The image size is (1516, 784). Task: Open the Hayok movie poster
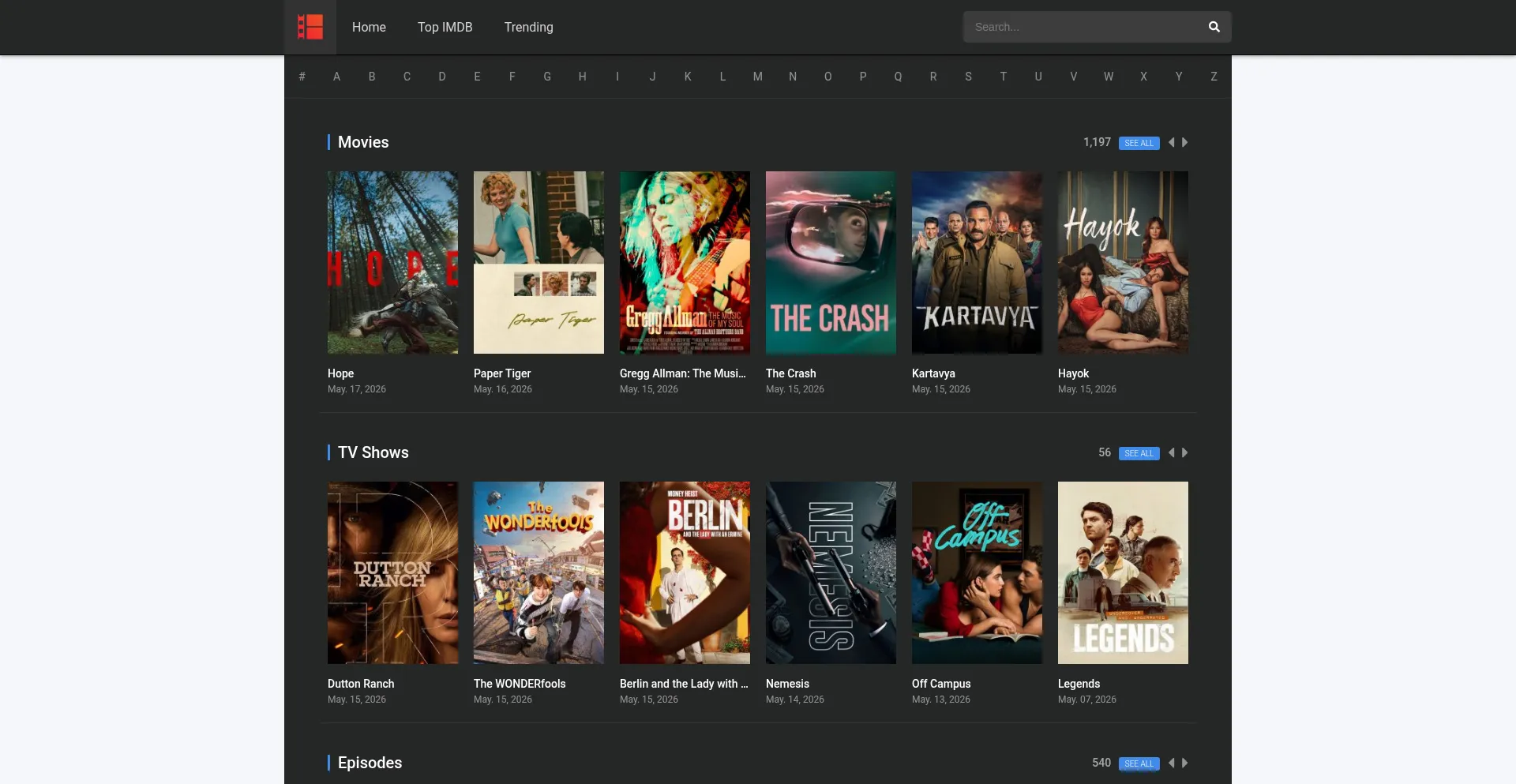[1123, 262]
